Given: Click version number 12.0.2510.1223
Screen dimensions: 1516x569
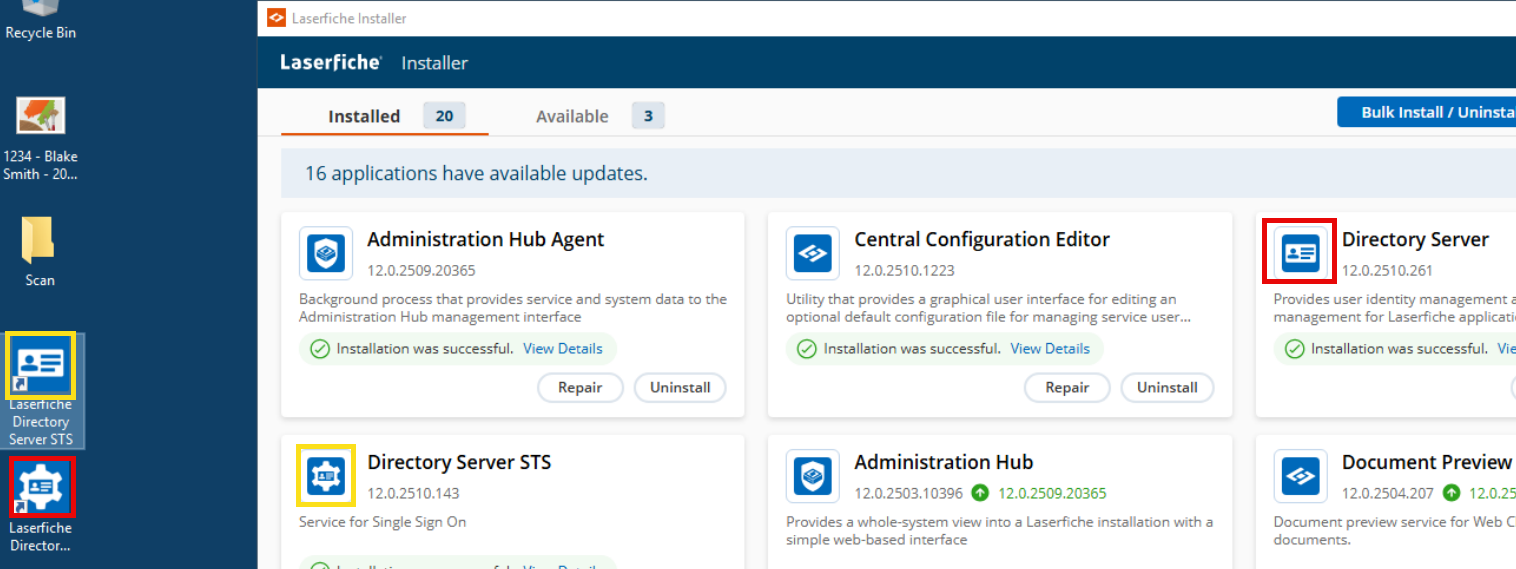Looking at the screenshot, I should [904, 270].
